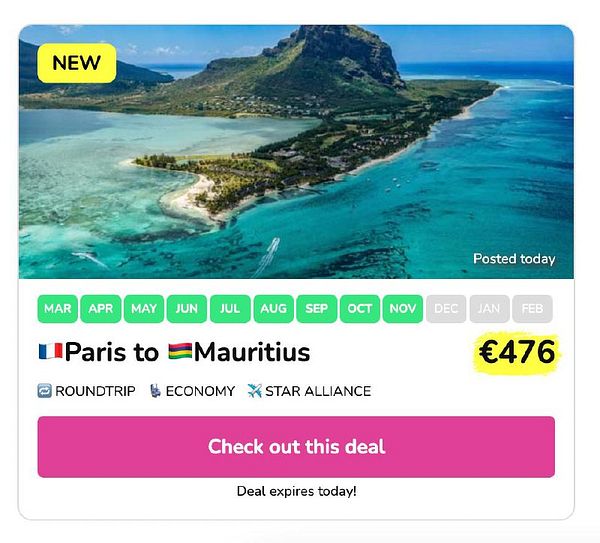The width and height of the screenshot is (600, 543).
Task: Click the French flag icon
Action: tap(51, 351)
